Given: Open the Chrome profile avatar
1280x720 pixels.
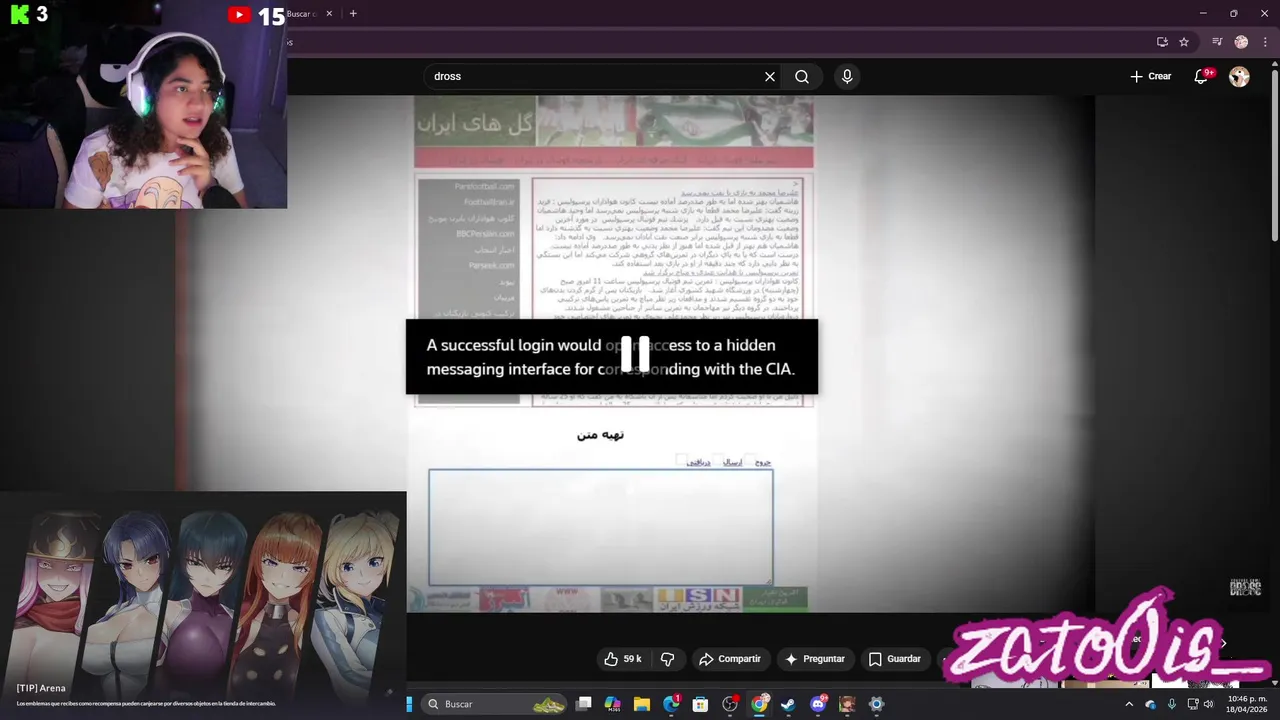Looking at the screenshot, I should (1241, 42).
